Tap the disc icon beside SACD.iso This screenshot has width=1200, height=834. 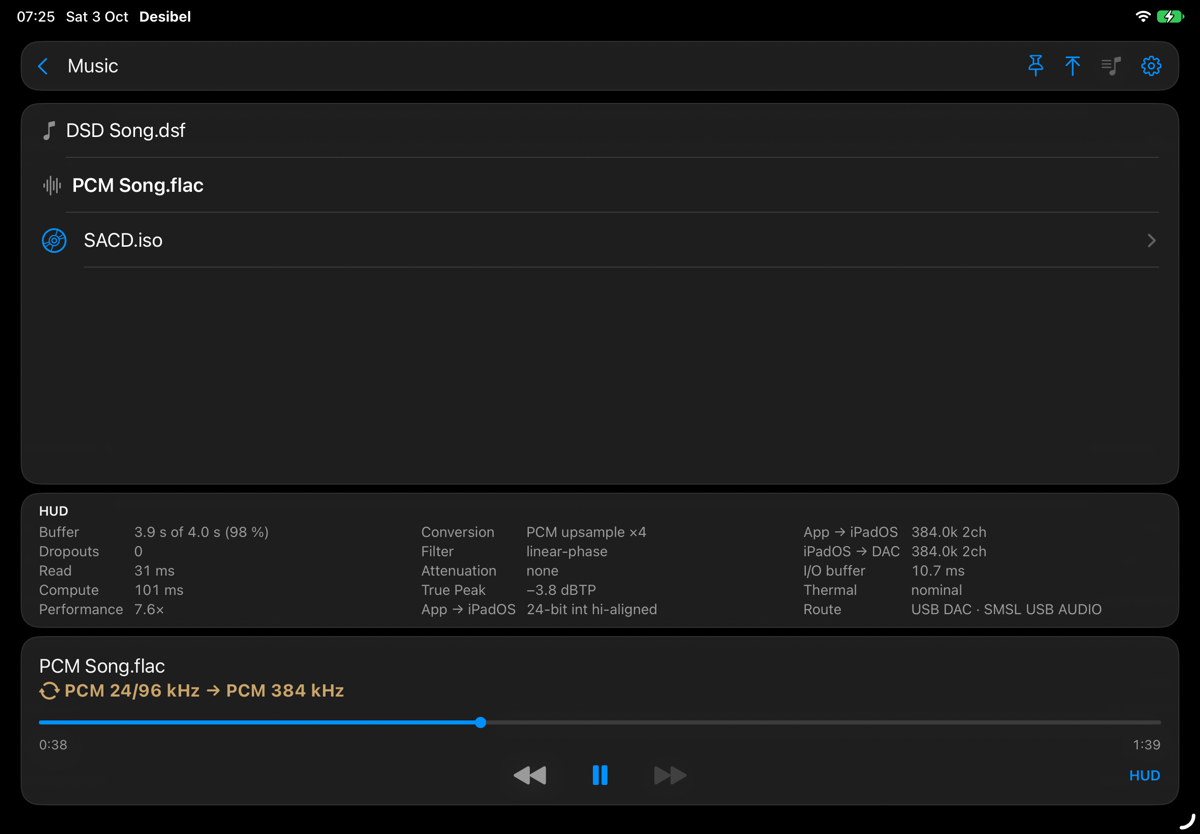coord(54,240)
